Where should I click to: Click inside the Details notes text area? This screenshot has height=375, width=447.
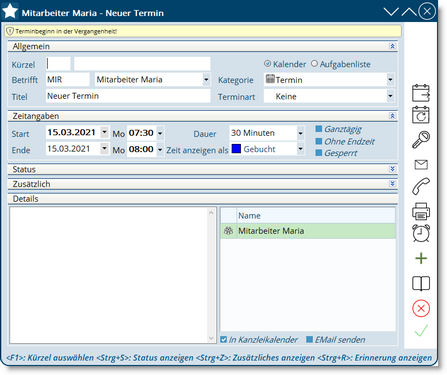coord(108,275)
